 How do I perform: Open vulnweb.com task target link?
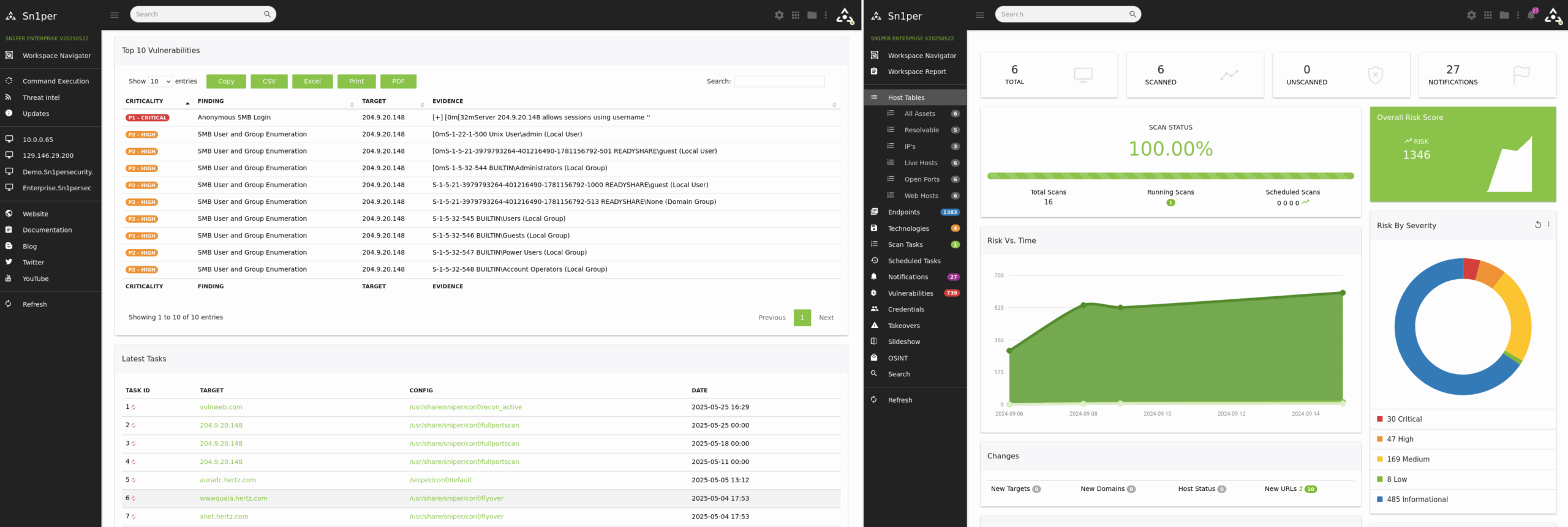(221, 407)
